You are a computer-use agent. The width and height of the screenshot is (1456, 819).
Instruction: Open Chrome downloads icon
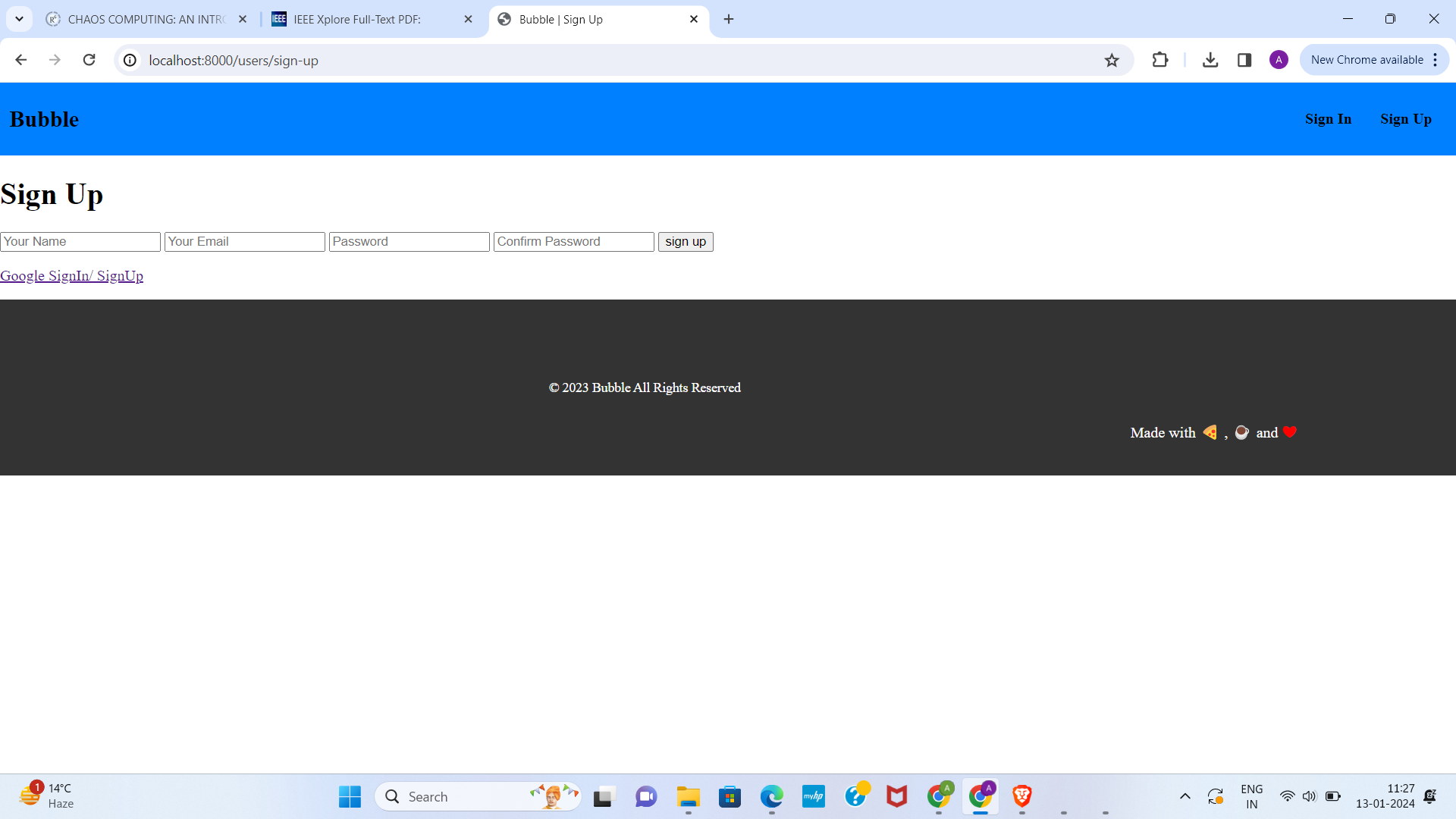click(x=1210, y=60)
